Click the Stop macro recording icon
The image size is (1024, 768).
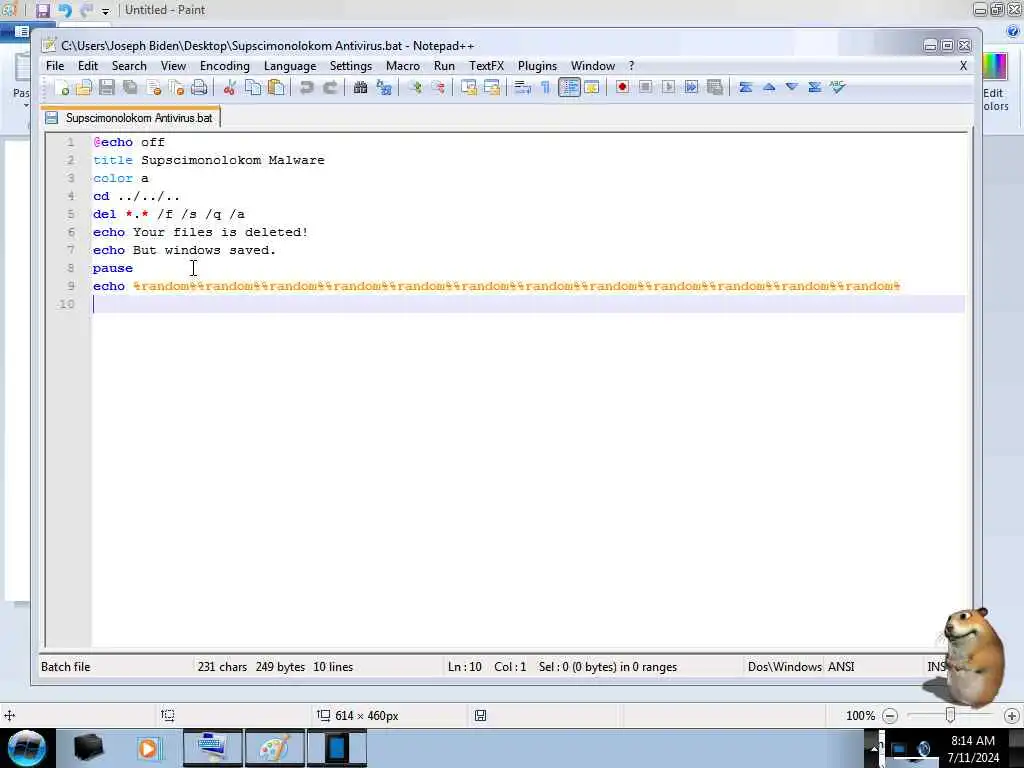click(645, 87)
